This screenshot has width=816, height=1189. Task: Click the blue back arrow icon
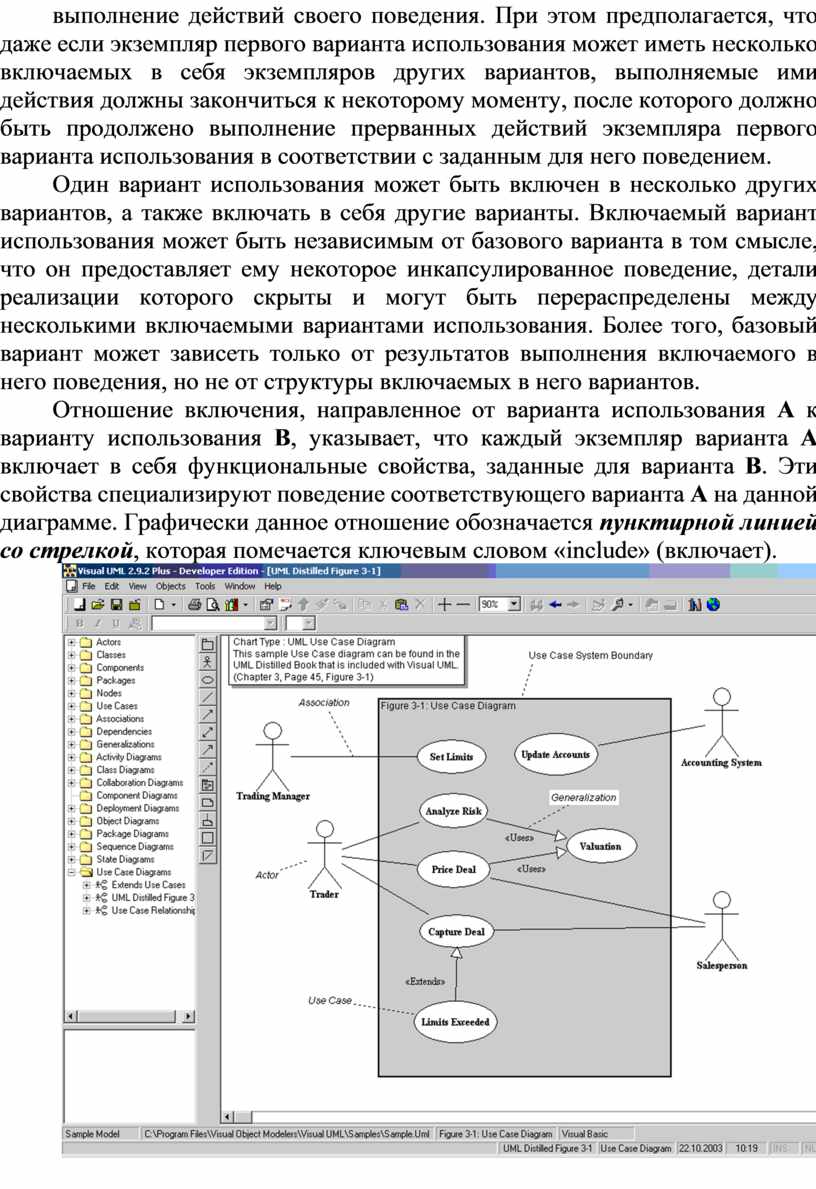click(555, 604)
